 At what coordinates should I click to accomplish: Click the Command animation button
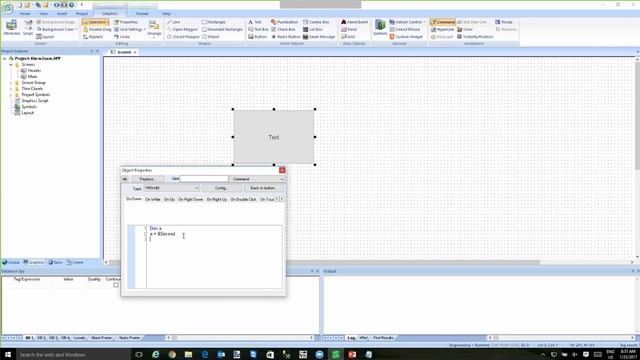(442, 22)
